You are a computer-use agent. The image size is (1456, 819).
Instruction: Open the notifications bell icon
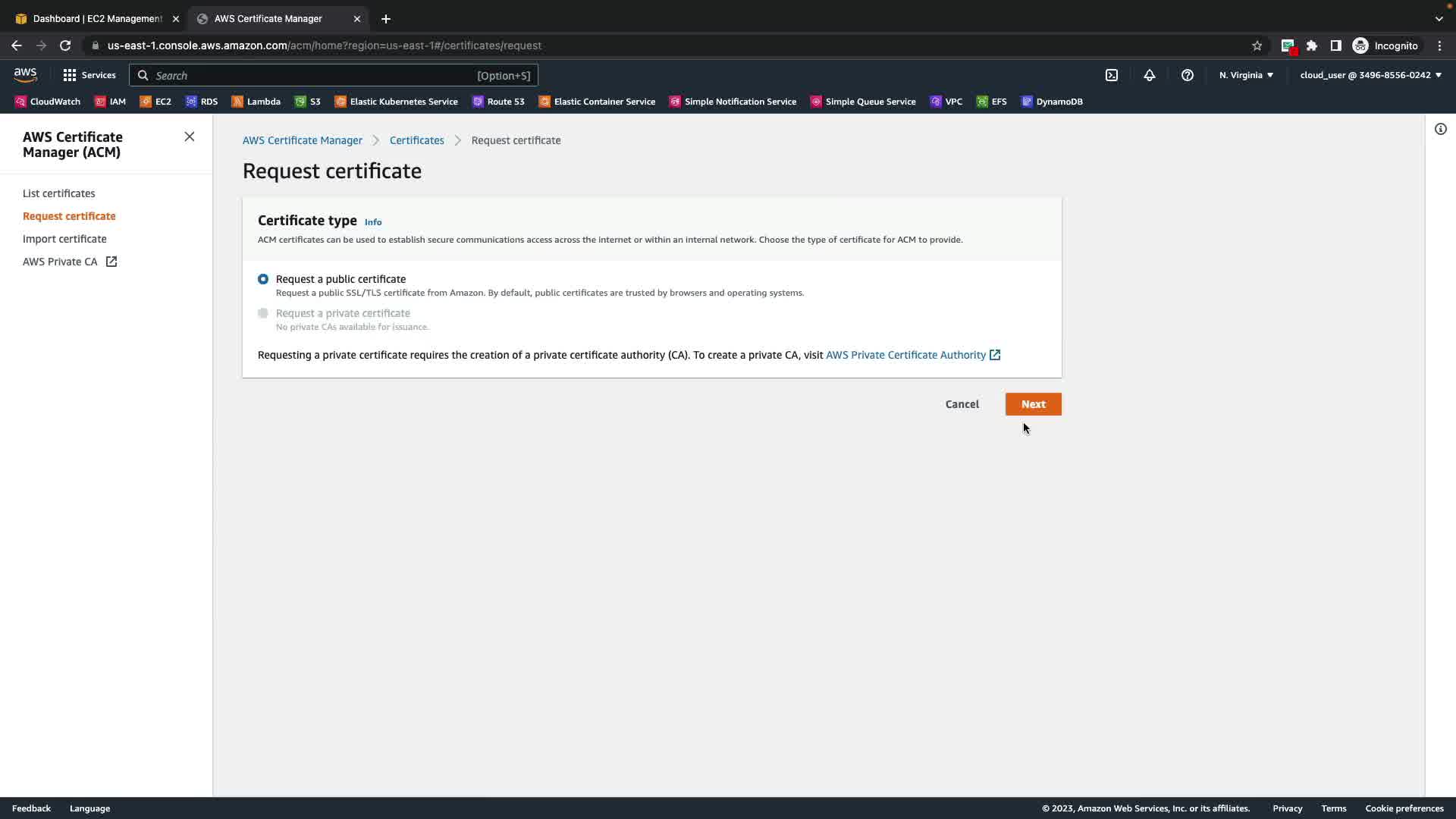[1150, 75]
